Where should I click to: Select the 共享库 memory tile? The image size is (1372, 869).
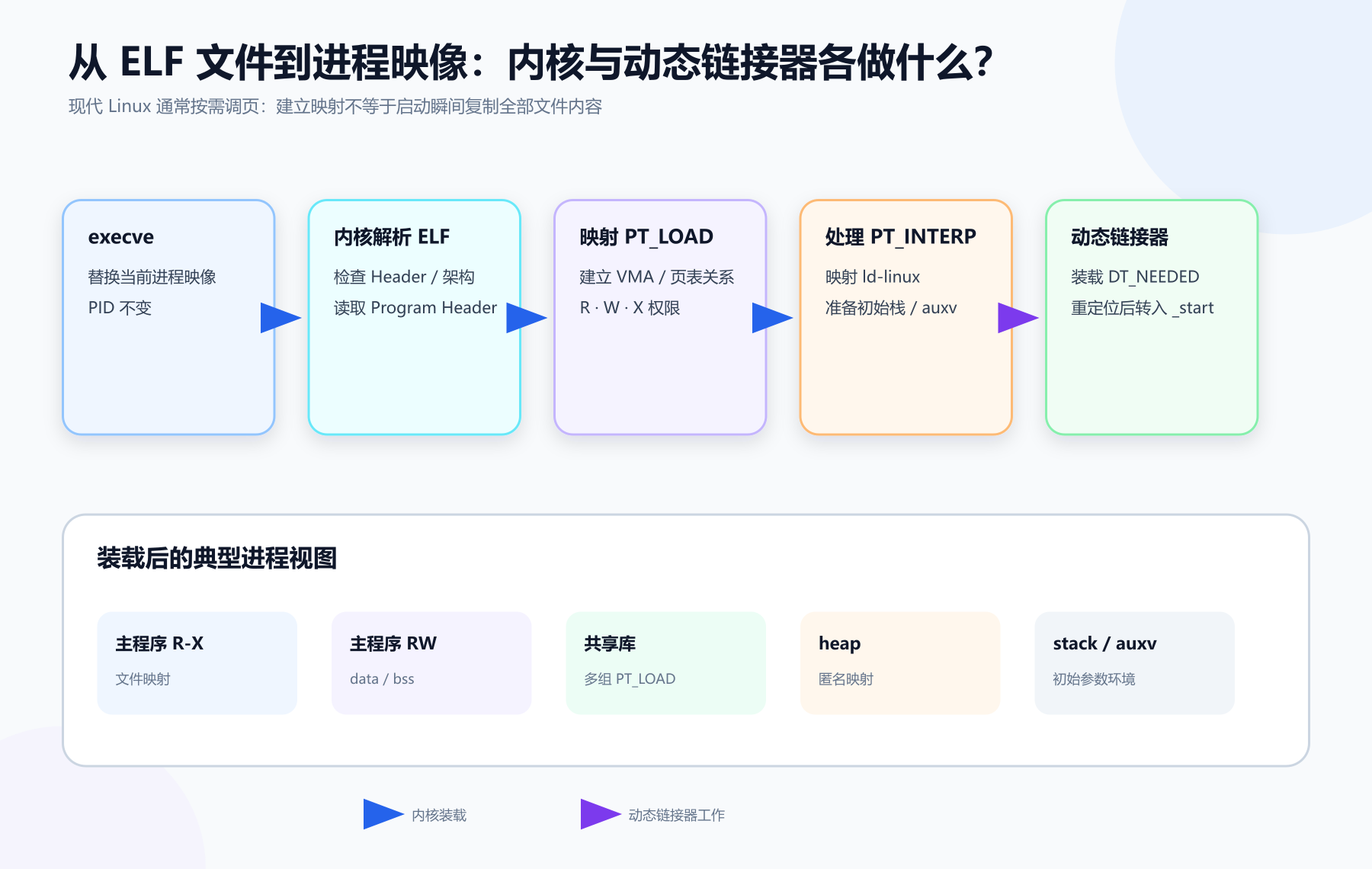[666, 662]
